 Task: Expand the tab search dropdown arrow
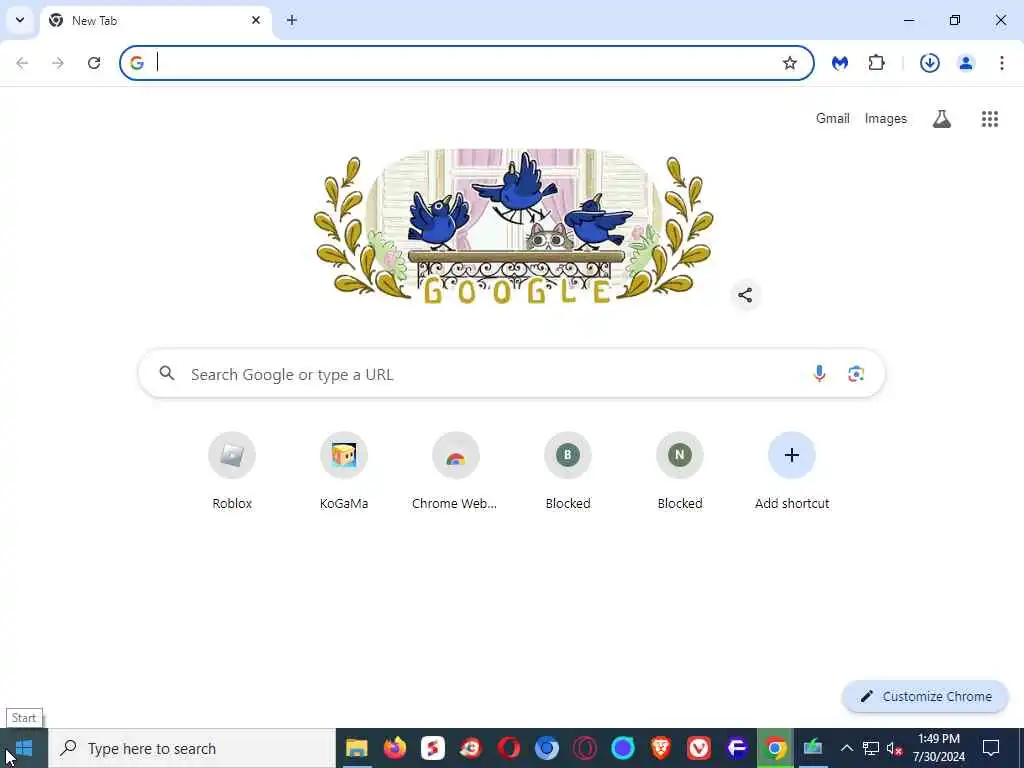tap(20, 20)
